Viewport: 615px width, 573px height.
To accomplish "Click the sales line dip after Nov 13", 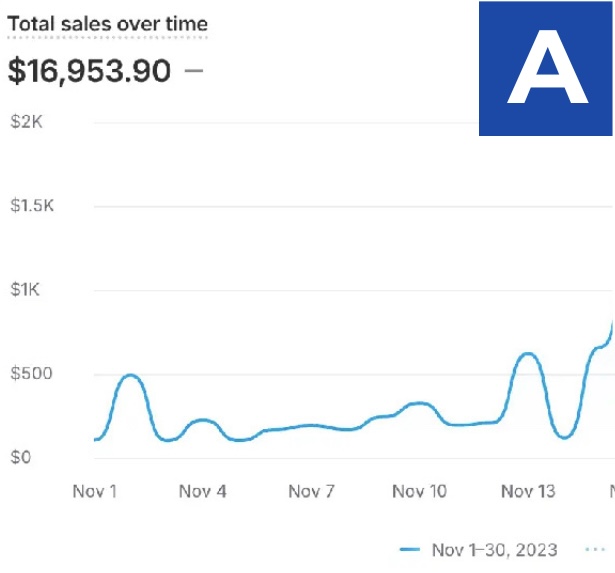I will (564, 437).
